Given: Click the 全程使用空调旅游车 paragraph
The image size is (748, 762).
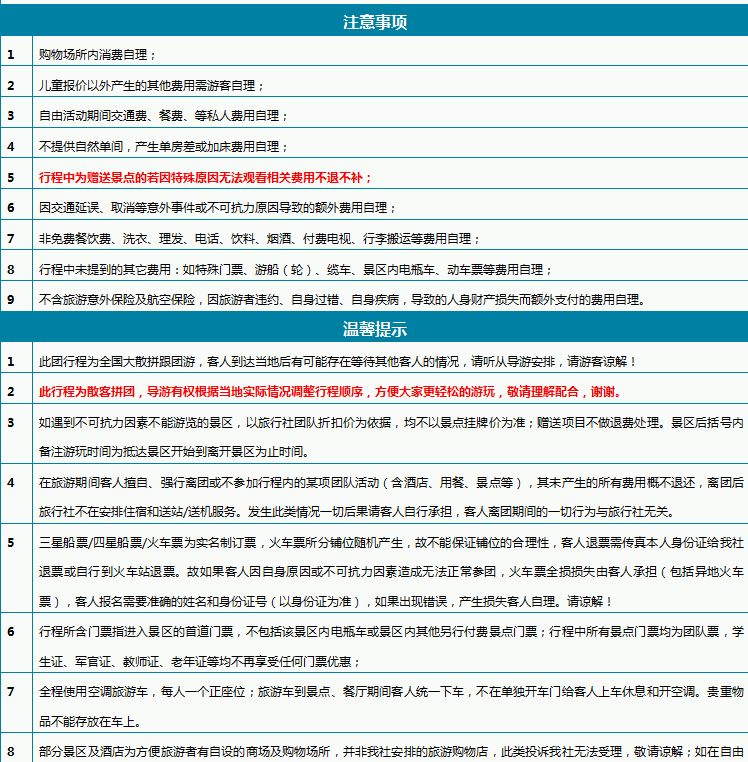Looking at the screenshot, I should click(x=390, y=705).
